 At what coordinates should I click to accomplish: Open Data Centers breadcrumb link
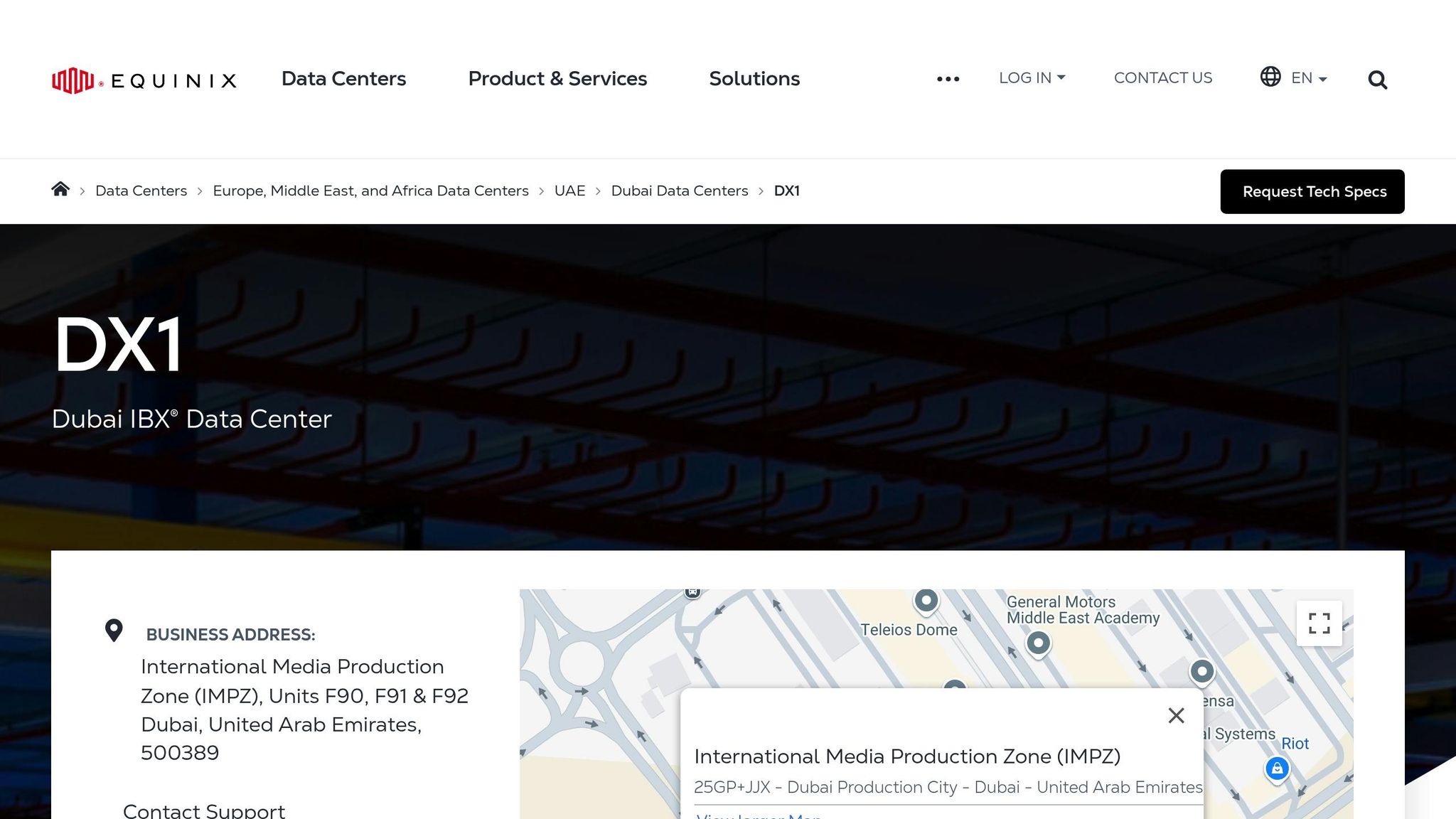pos(141,191)
